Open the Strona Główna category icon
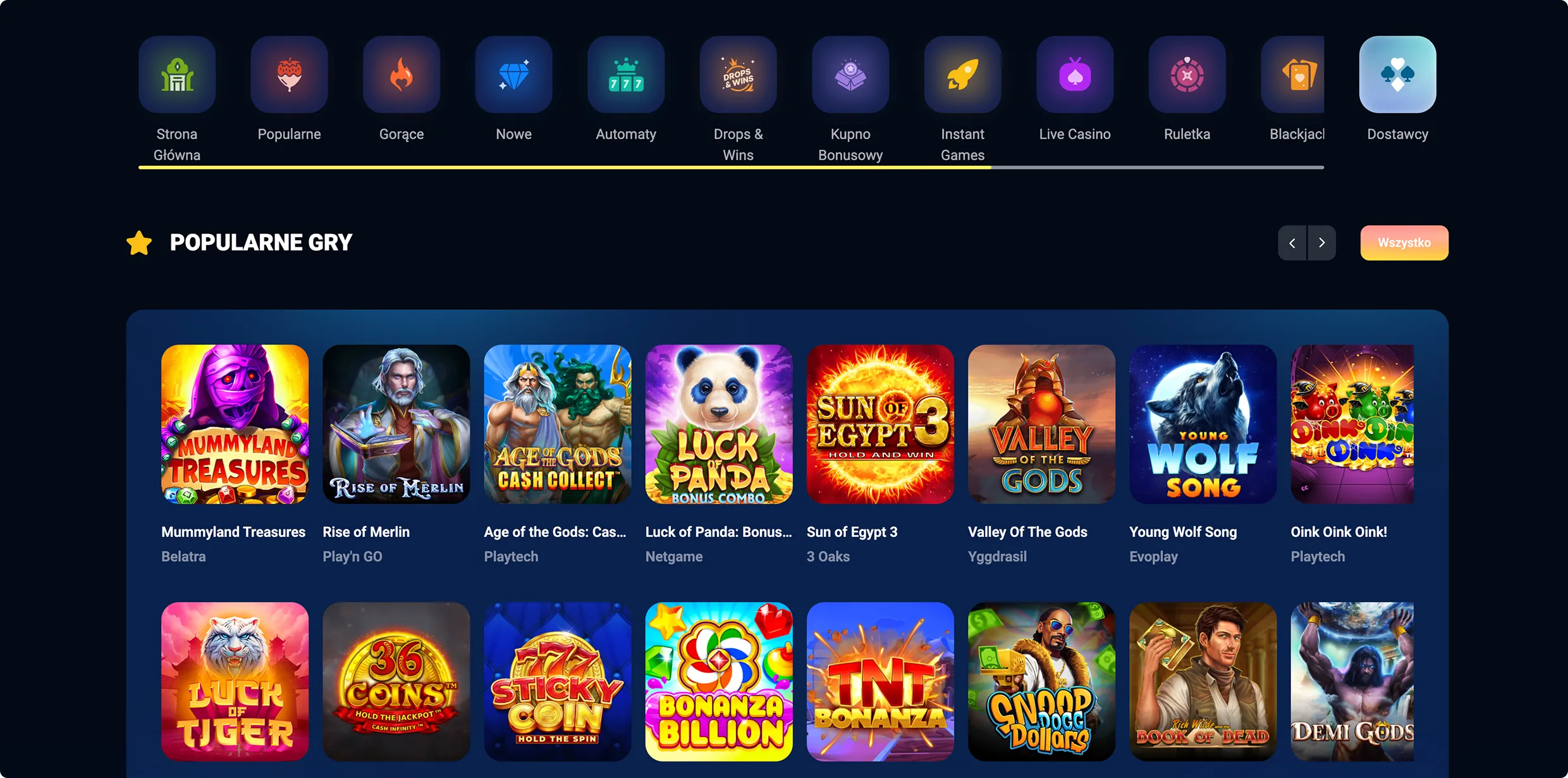Image resolution: width=1568 pixels, height=778 pixels. coord(177,75)
